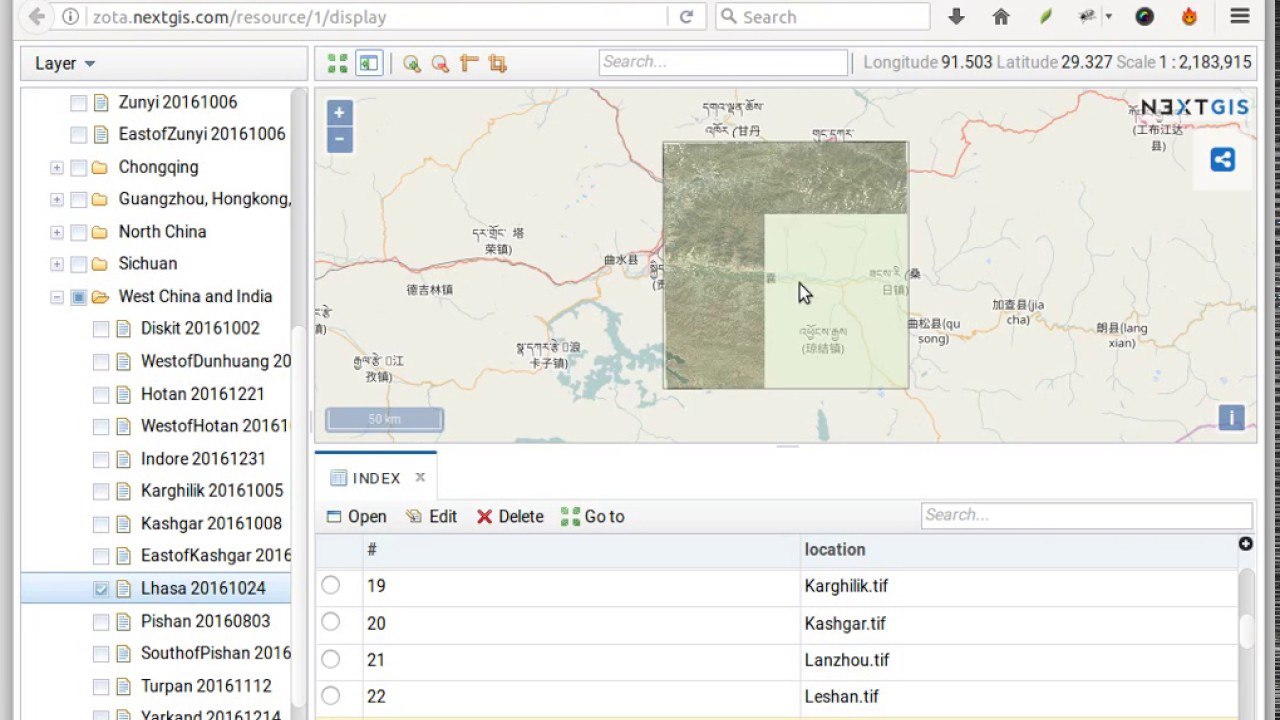
Task: Open the browser hamburger menu
Action: (1240, 17)
